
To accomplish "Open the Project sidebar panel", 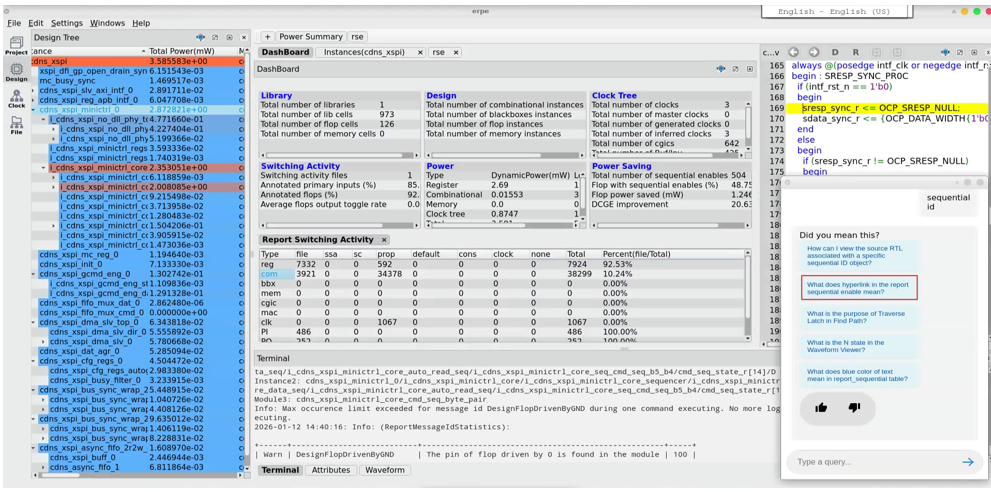I will [x=16, y=45].
